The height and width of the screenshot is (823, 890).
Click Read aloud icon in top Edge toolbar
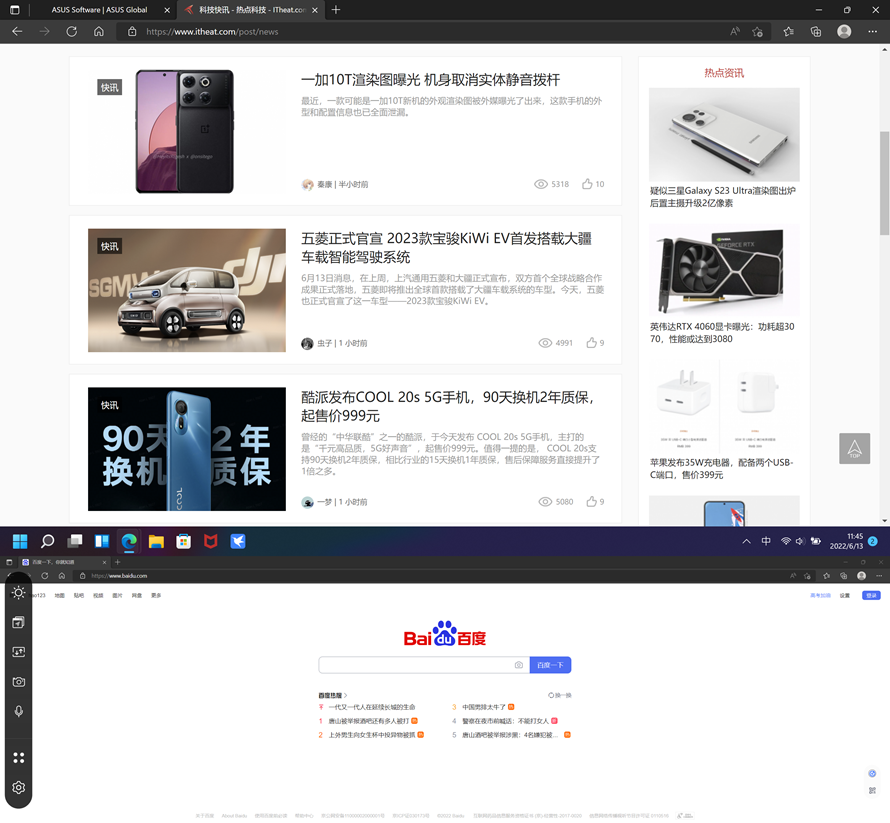735,32
